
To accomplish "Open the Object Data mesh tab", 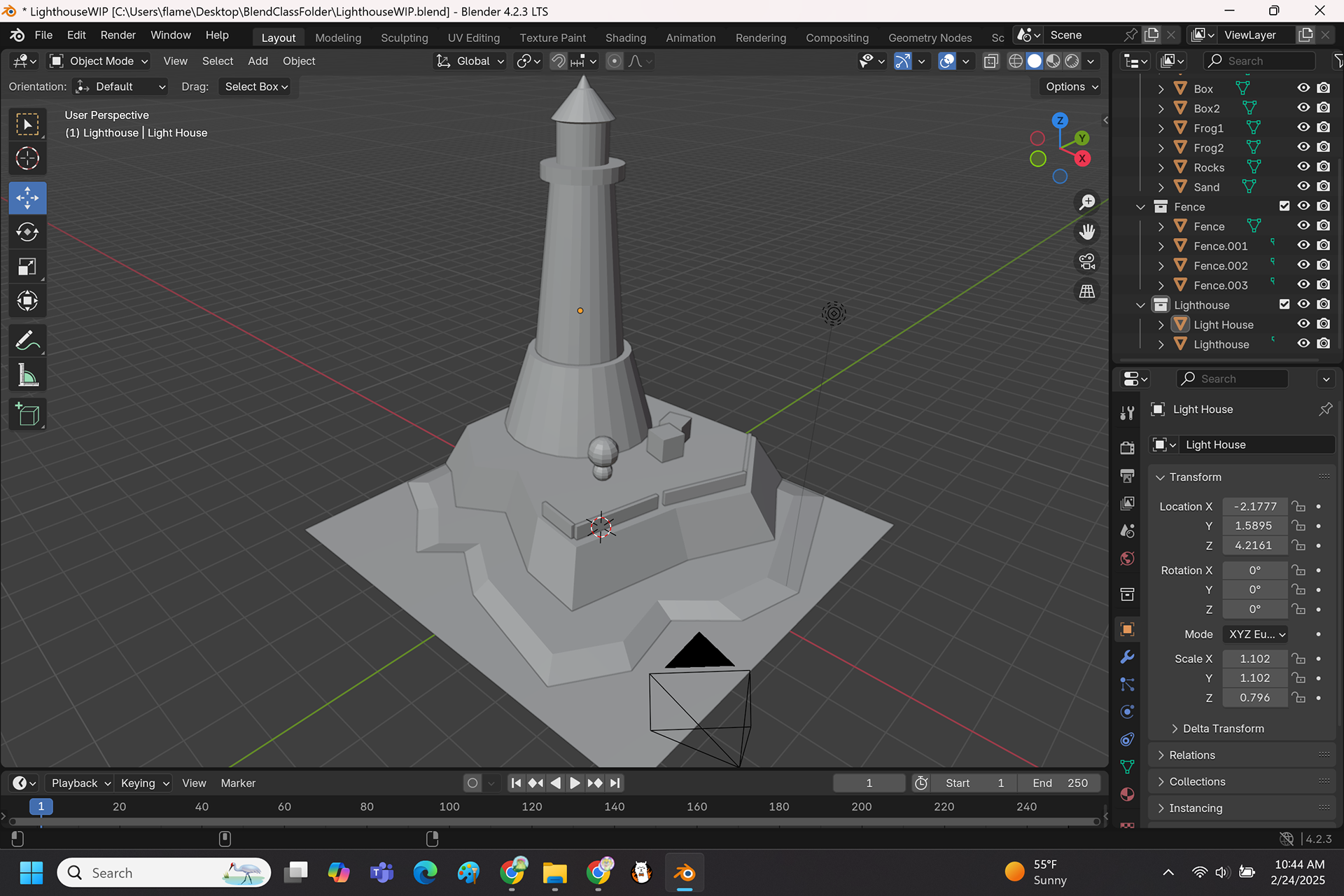I will [1127, 767].
